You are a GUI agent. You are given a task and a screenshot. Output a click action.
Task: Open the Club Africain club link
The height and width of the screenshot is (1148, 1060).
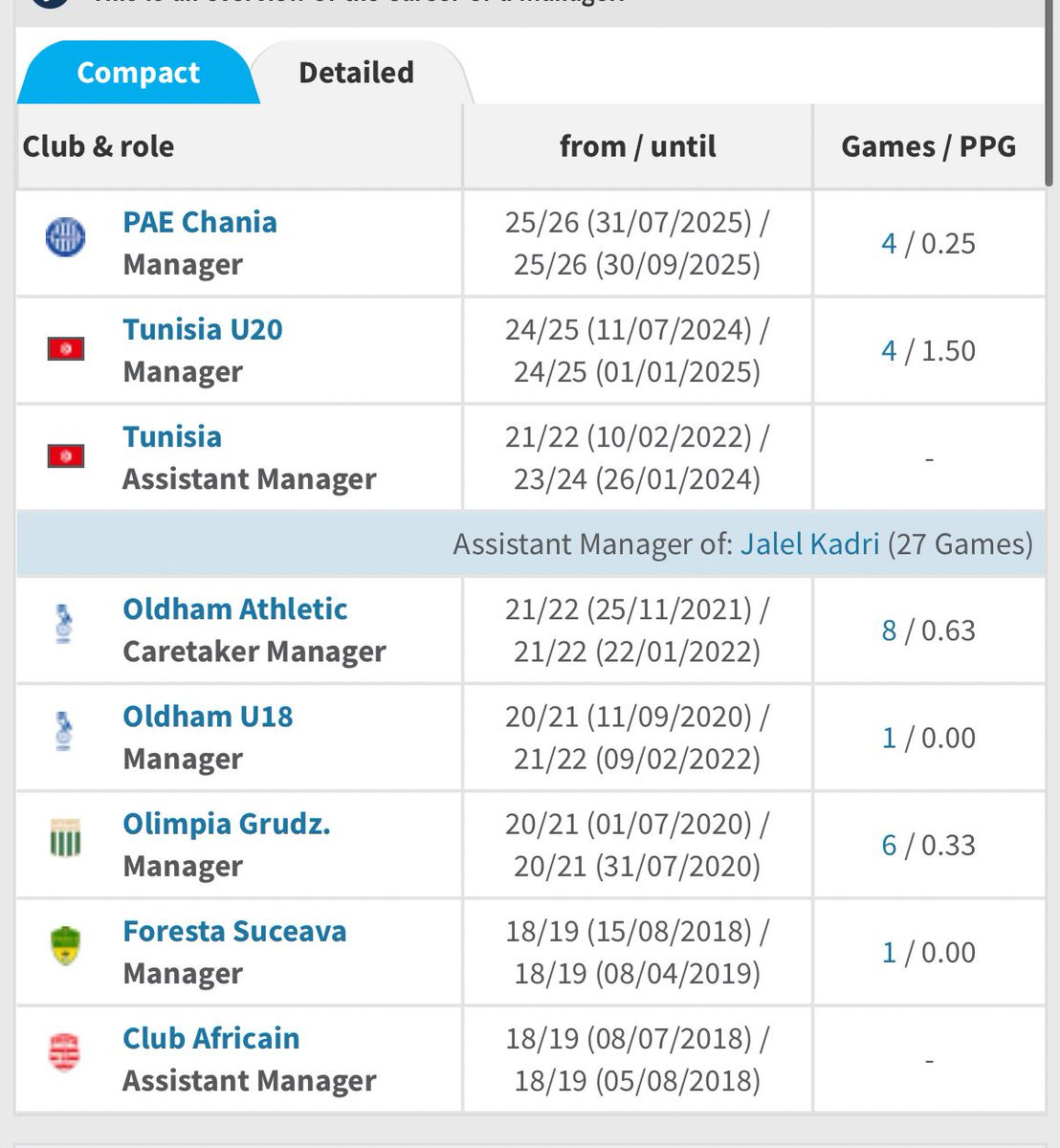click(x=210, y=1038)
